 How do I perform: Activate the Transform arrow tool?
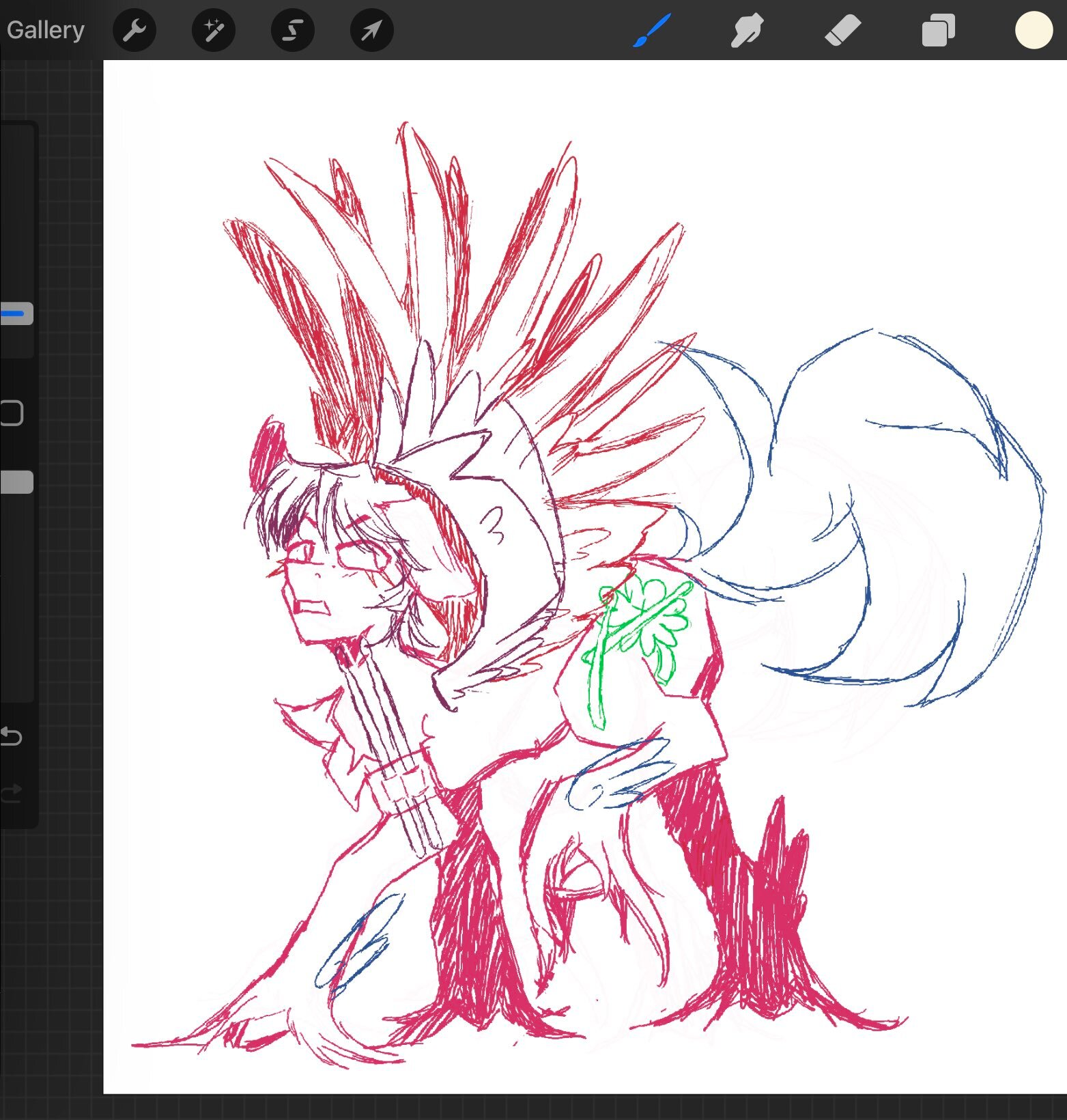tap(372, 30)
